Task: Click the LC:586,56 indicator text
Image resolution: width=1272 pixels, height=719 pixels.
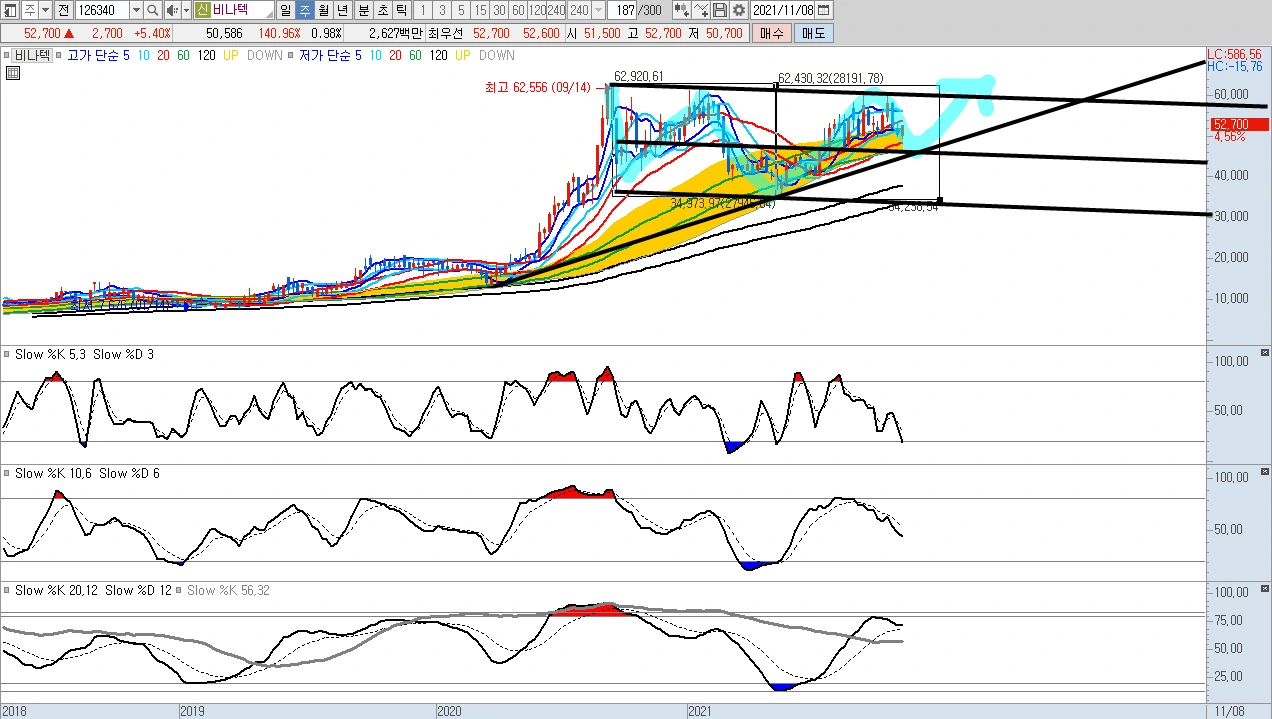Action: pos(1234,54)
